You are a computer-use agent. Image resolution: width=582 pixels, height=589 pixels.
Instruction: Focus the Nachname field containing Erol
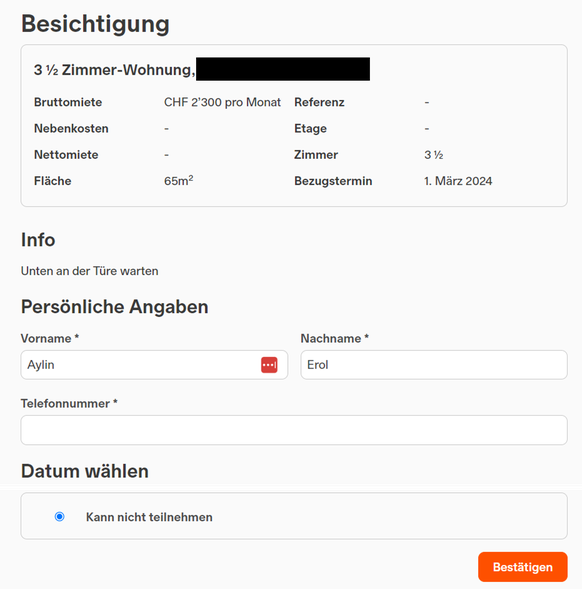pos(434,365)
